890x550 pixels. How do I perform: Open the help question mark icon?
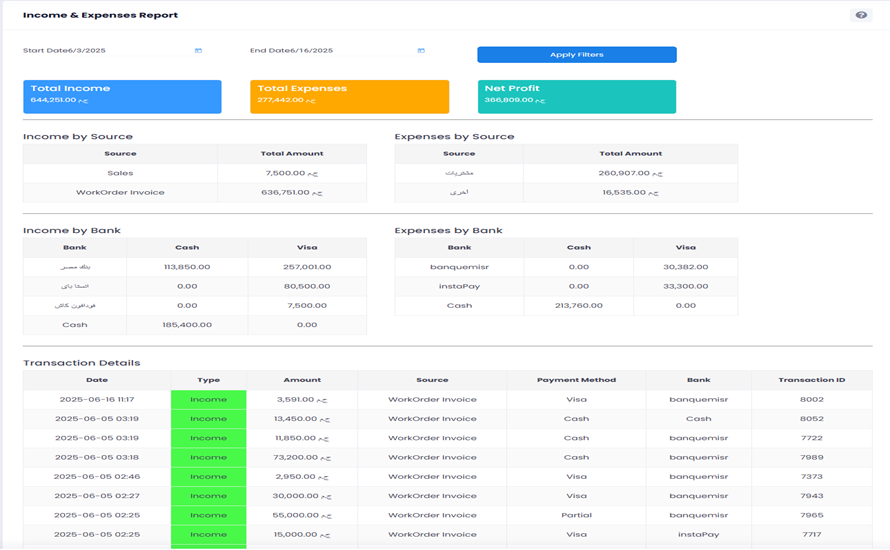[861, 15]
